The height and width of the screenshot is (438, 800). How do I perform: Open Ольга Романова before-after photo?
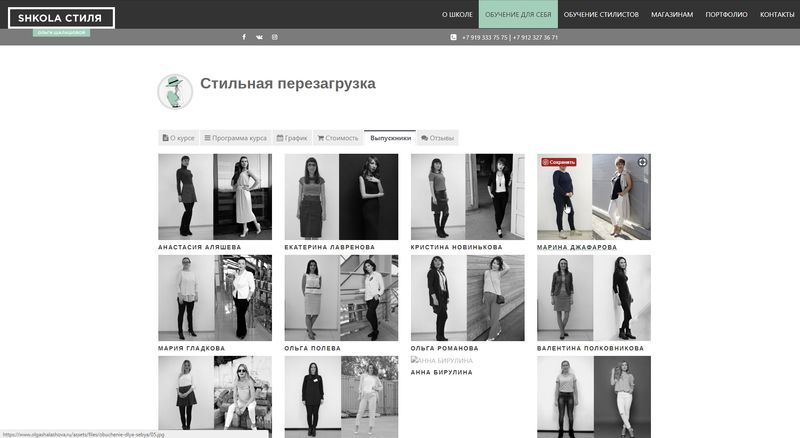click(x=467, y=298)
